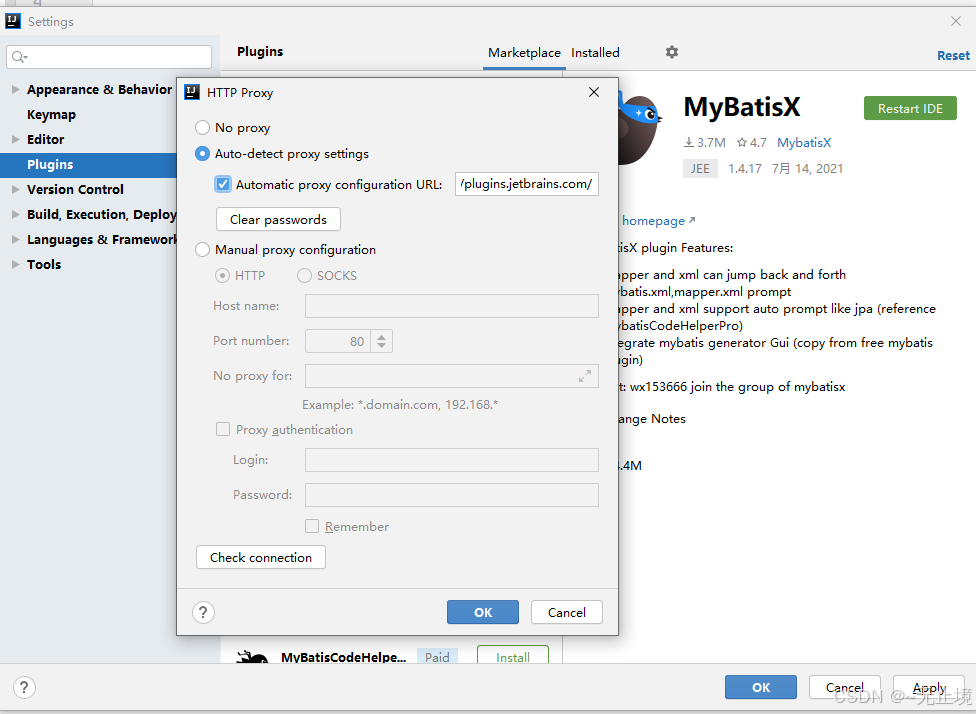Click the Paid label on MyBatisCodeHelper
976x714 pixels.
[437, 656]
